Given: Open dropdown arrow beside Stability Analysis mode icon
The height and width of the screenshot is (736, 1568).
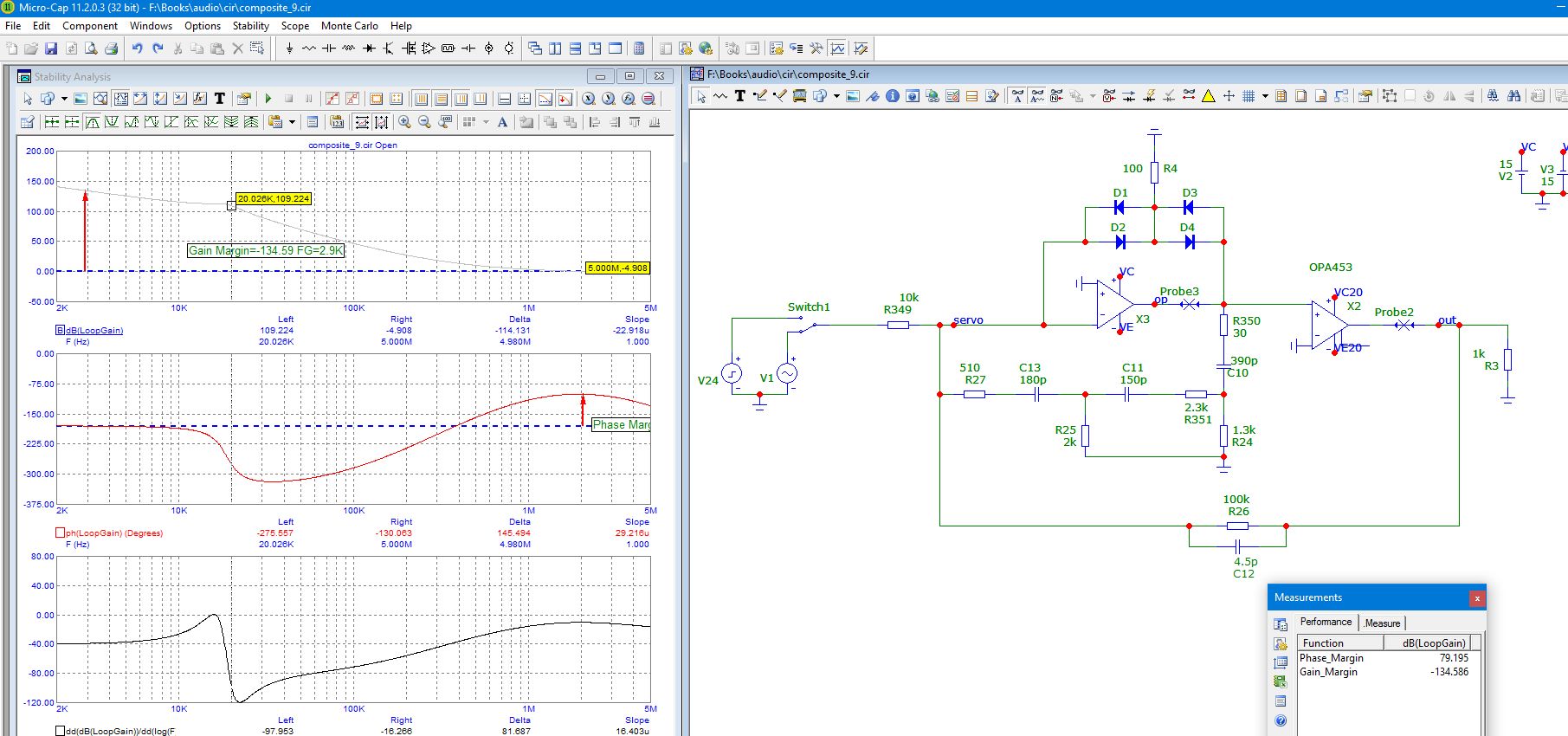Looking at the screenshot, I should coord(64,99).
